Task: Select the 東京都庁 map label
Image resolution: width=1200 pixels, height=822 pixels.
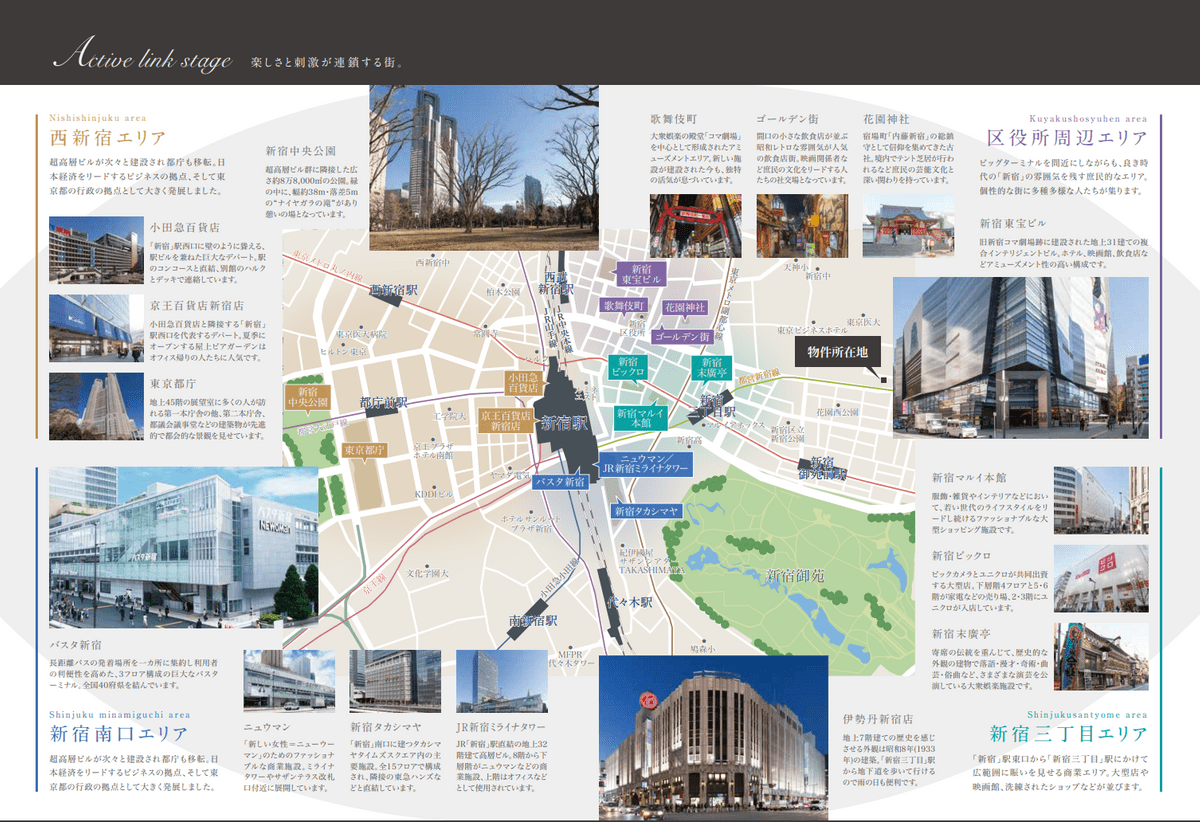Action: [365, 451]
